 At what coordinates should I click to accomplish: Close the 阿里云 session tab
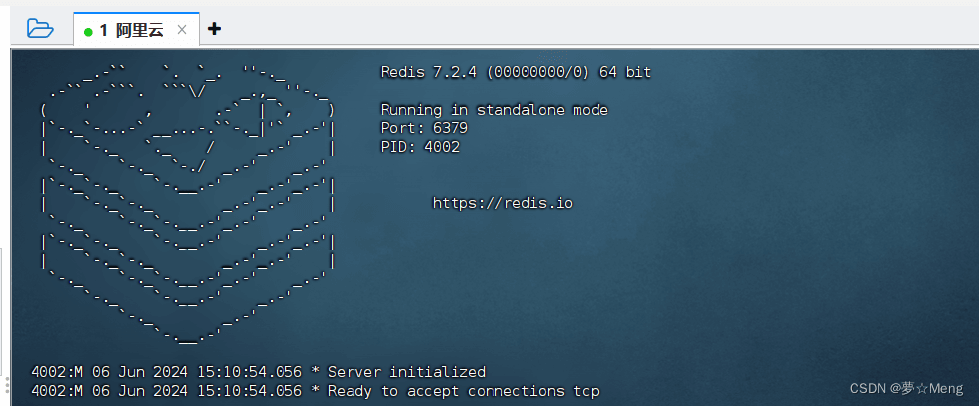(x=182, y=29)
